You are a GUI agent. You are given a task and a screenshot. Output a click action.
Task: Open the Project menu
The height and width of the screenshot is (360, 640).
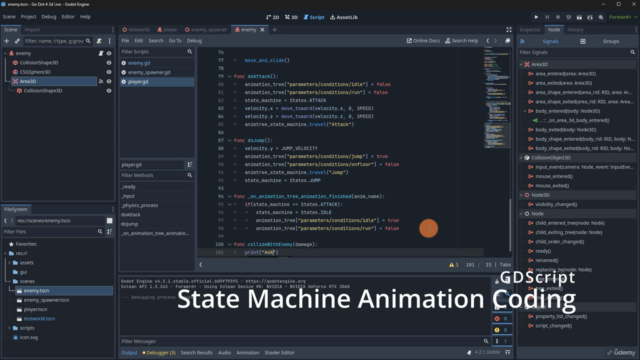29,17
